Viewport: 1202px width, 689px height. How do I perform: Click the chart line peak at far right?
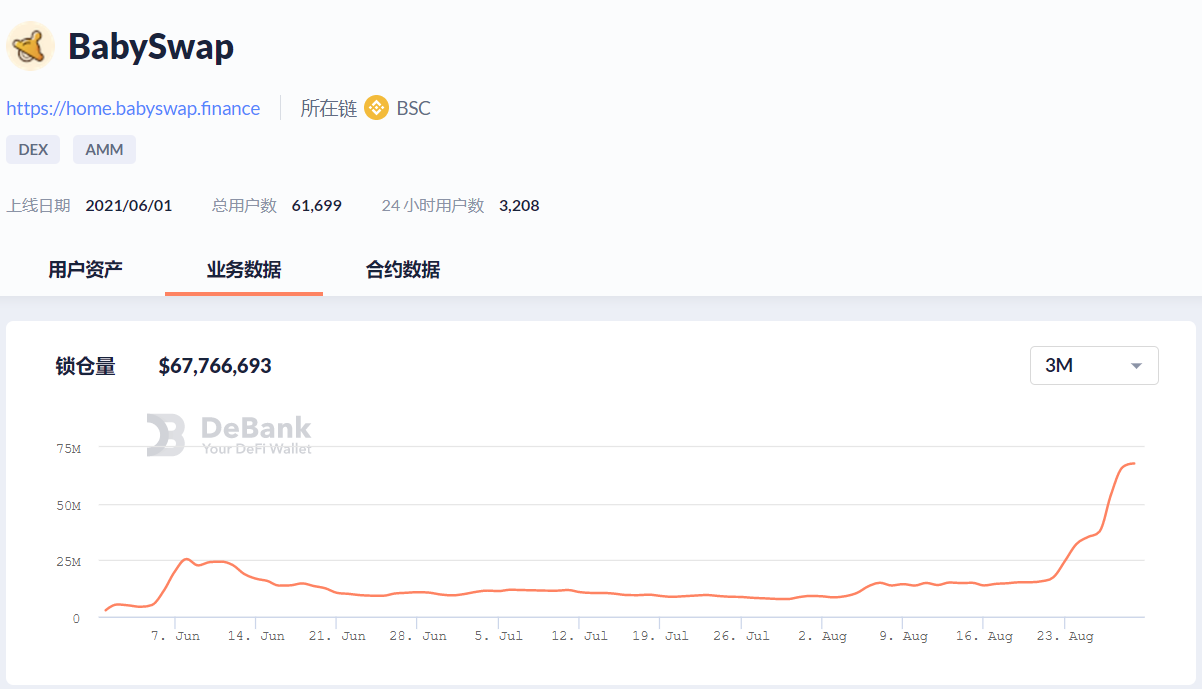click(x=1132, y=463)
